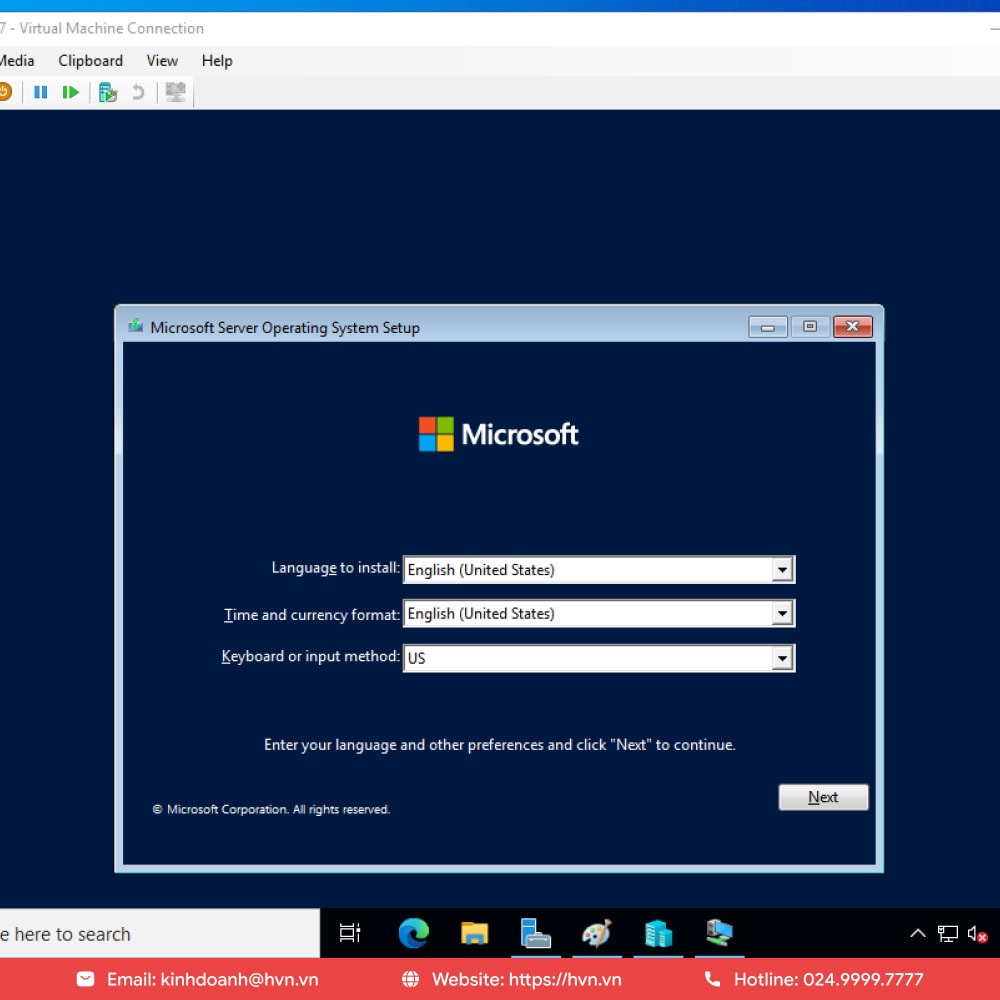Expand the Keyboard or input method dropdown
Image resolution: width=1000 pixels, height=1000 pixels.
coord(782,658)
